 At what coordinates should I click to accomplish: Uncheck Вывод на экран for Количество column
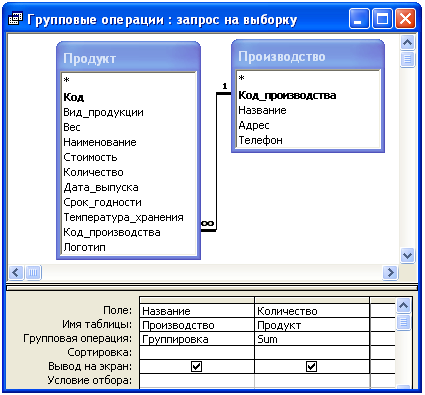tap(311, 367)
